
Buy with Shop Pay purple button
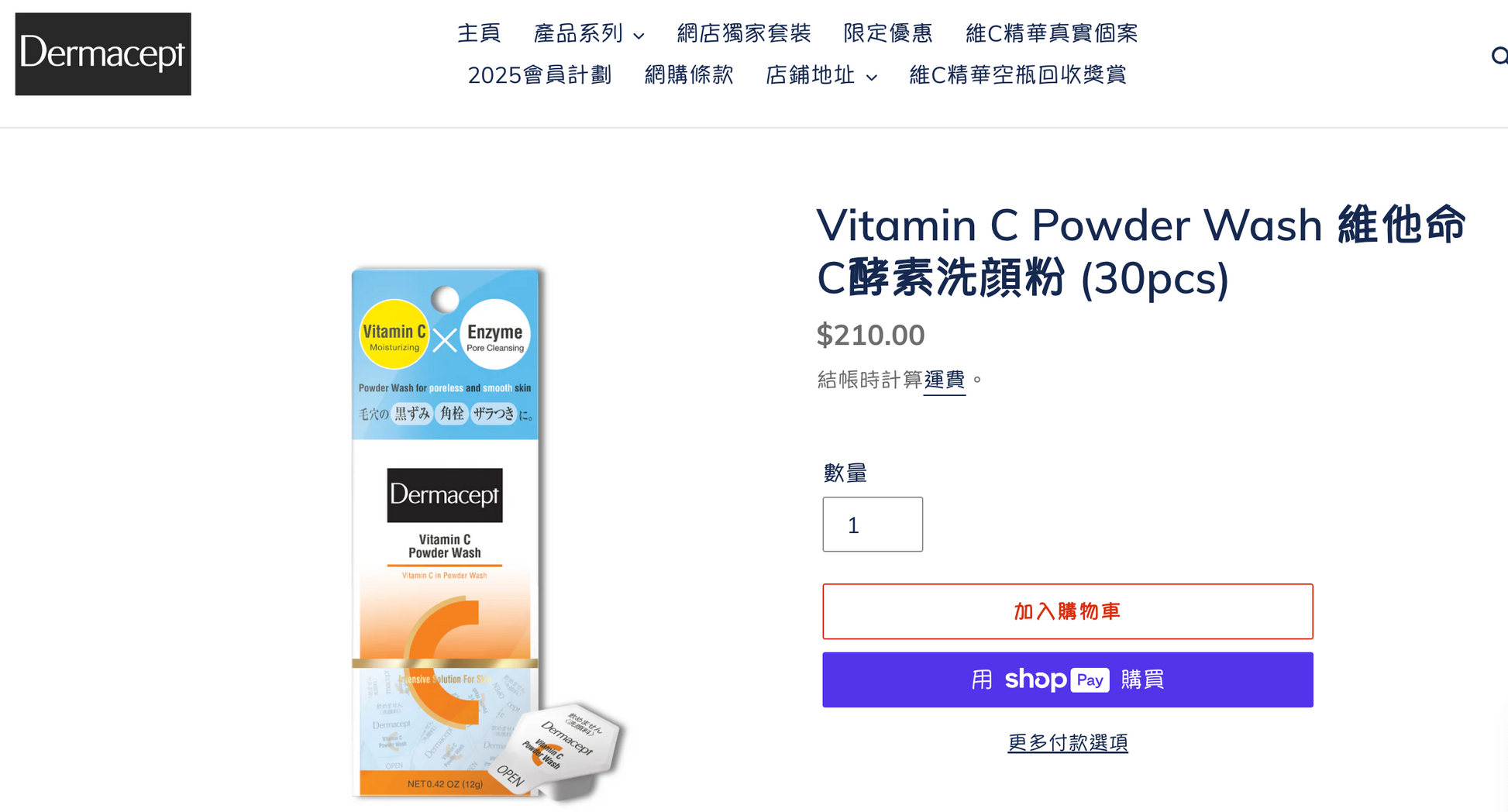pos(1068,680)
